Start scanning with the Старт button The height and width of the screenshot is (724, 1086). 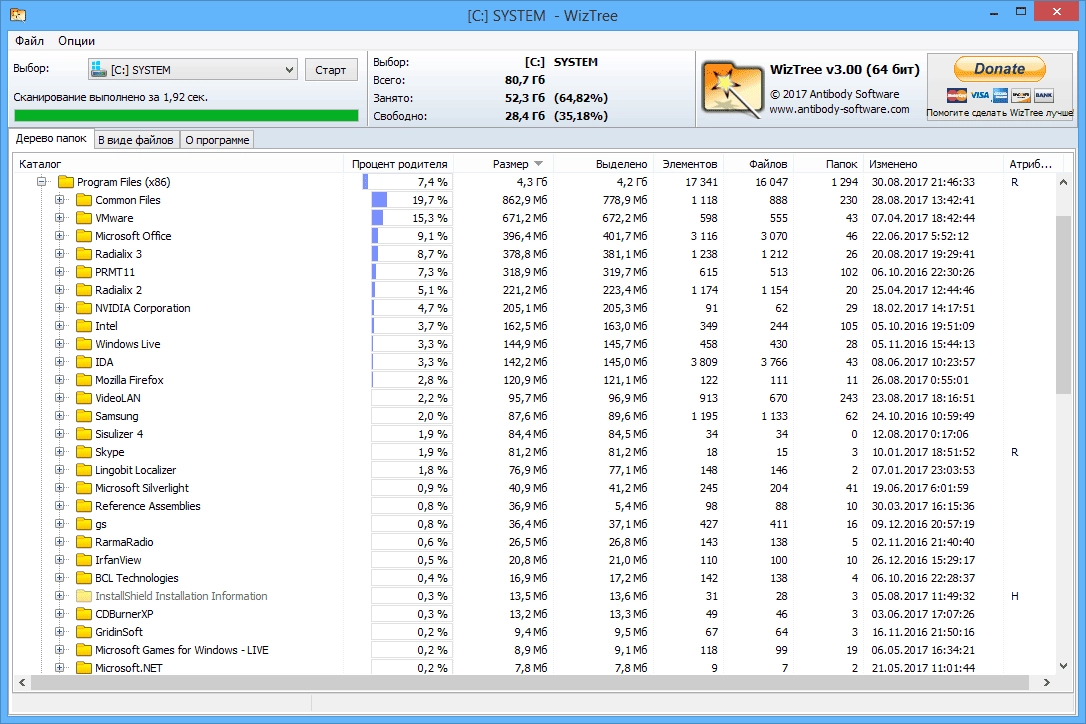[330, 70]
